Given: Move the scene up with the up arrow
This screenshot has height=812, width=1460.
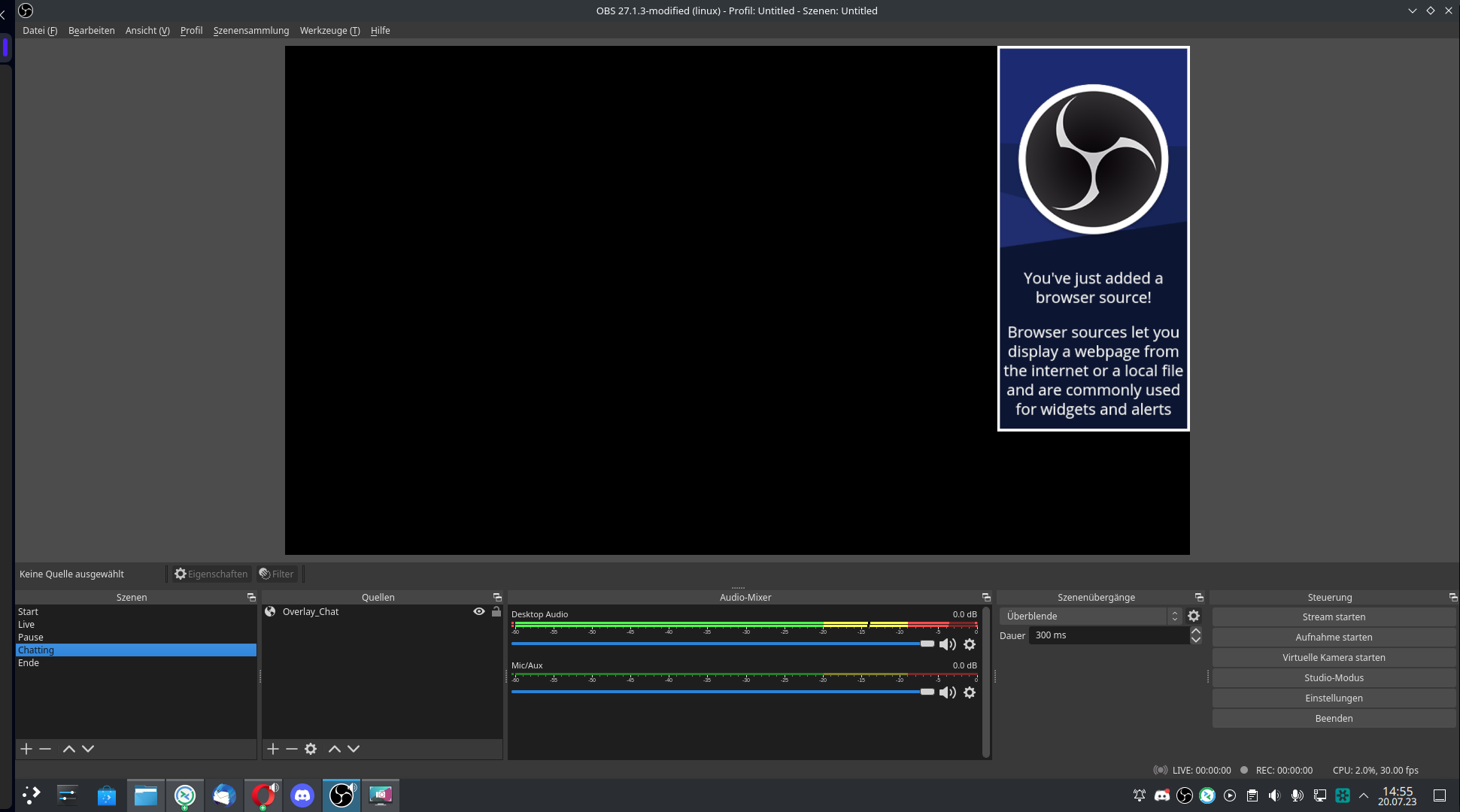Looking at the screenshot, I should [x=69, y=749].
